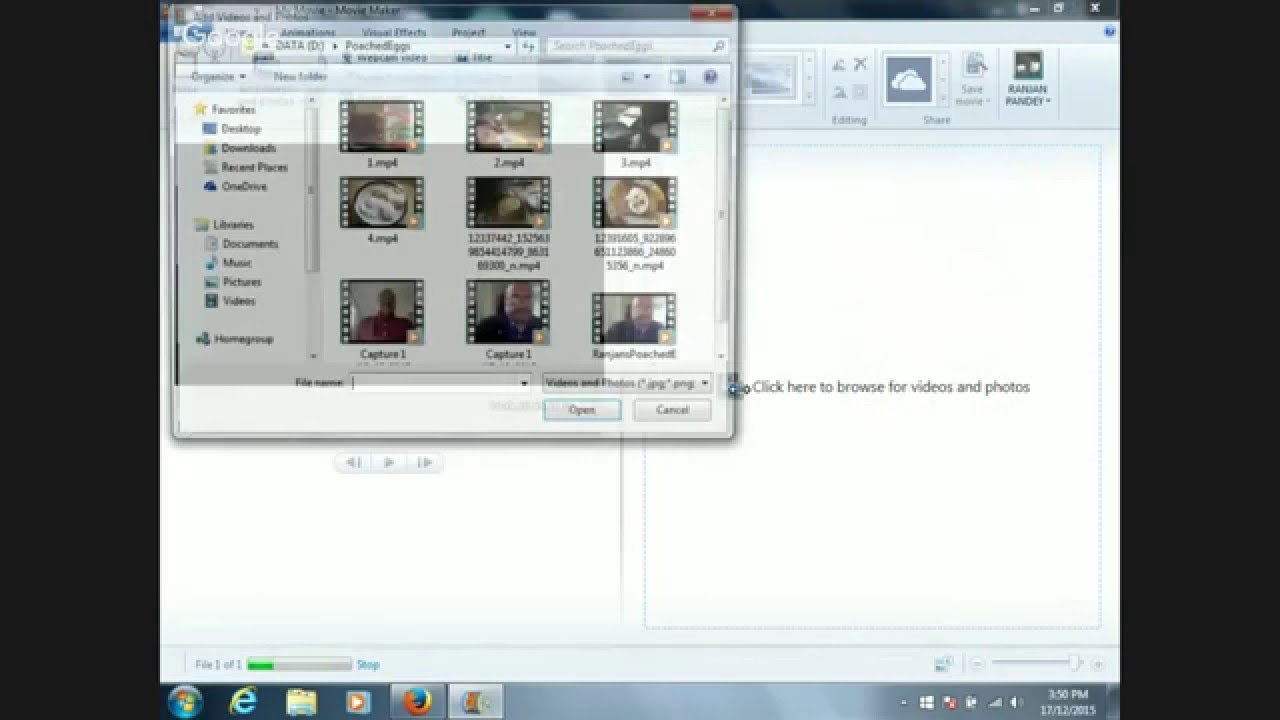The height and width of the screenshot is (720, 1280).
Task: Click the Open button in file dialog
Action: tap(582, 410)
